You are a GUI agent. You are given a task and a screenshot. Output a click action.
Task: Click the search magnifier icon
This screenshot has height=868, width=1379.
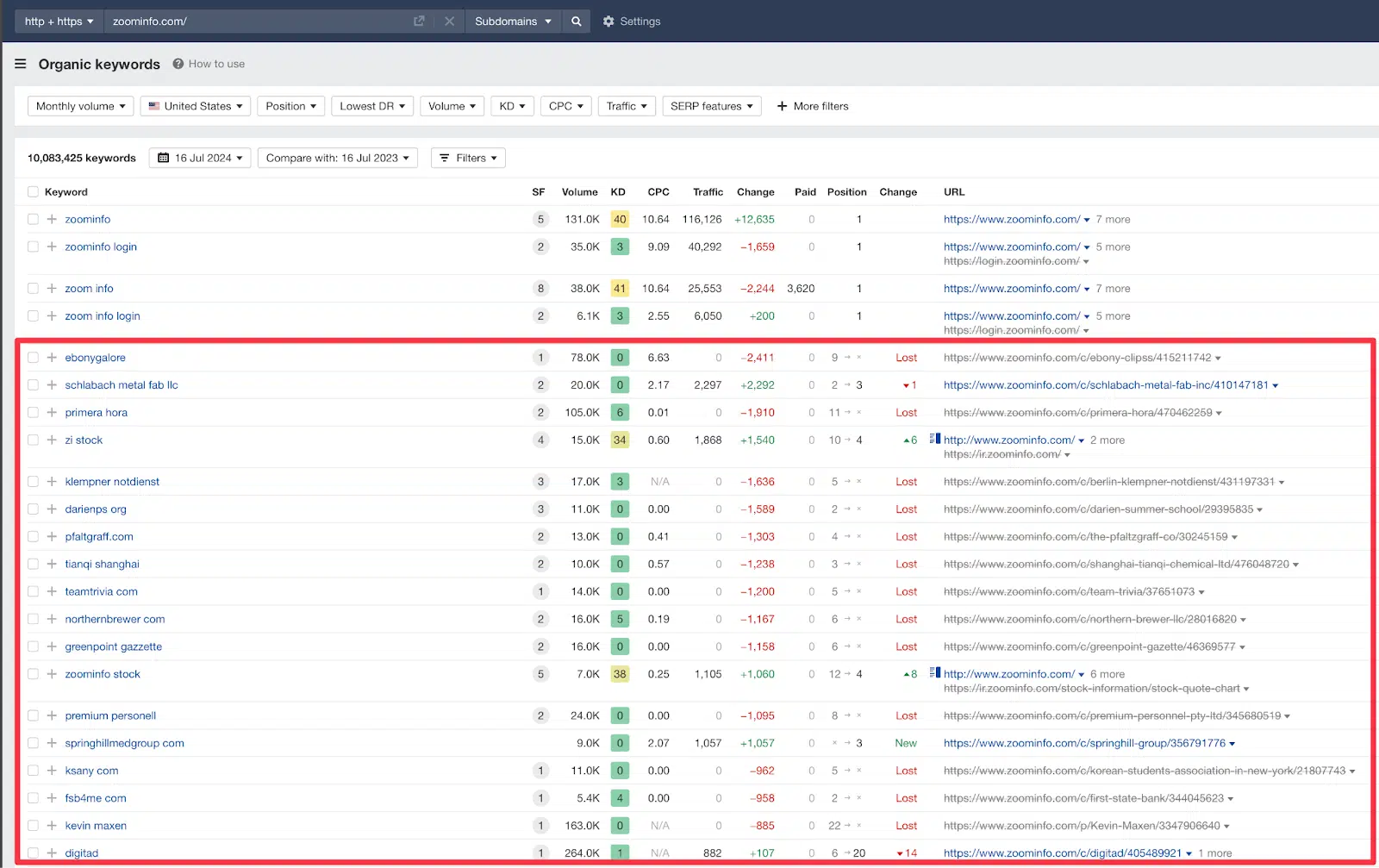click(x=576, y=22)
